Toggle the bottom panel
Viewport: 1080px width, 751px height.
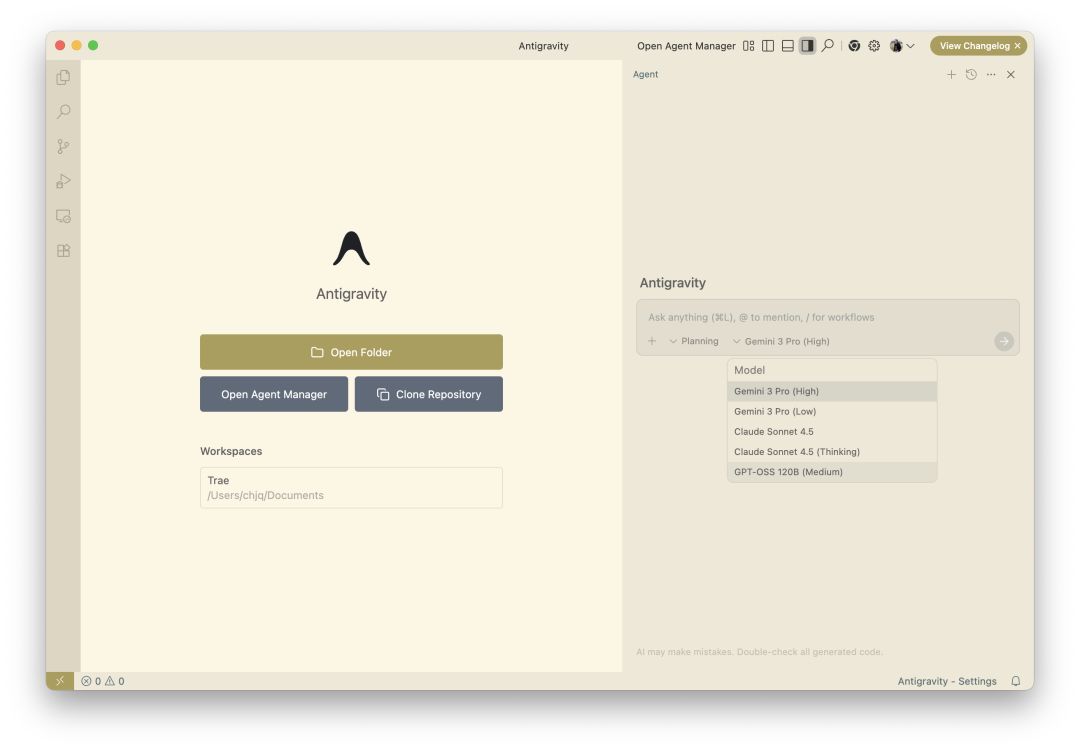pyautogui.click(x=788, y=45)
